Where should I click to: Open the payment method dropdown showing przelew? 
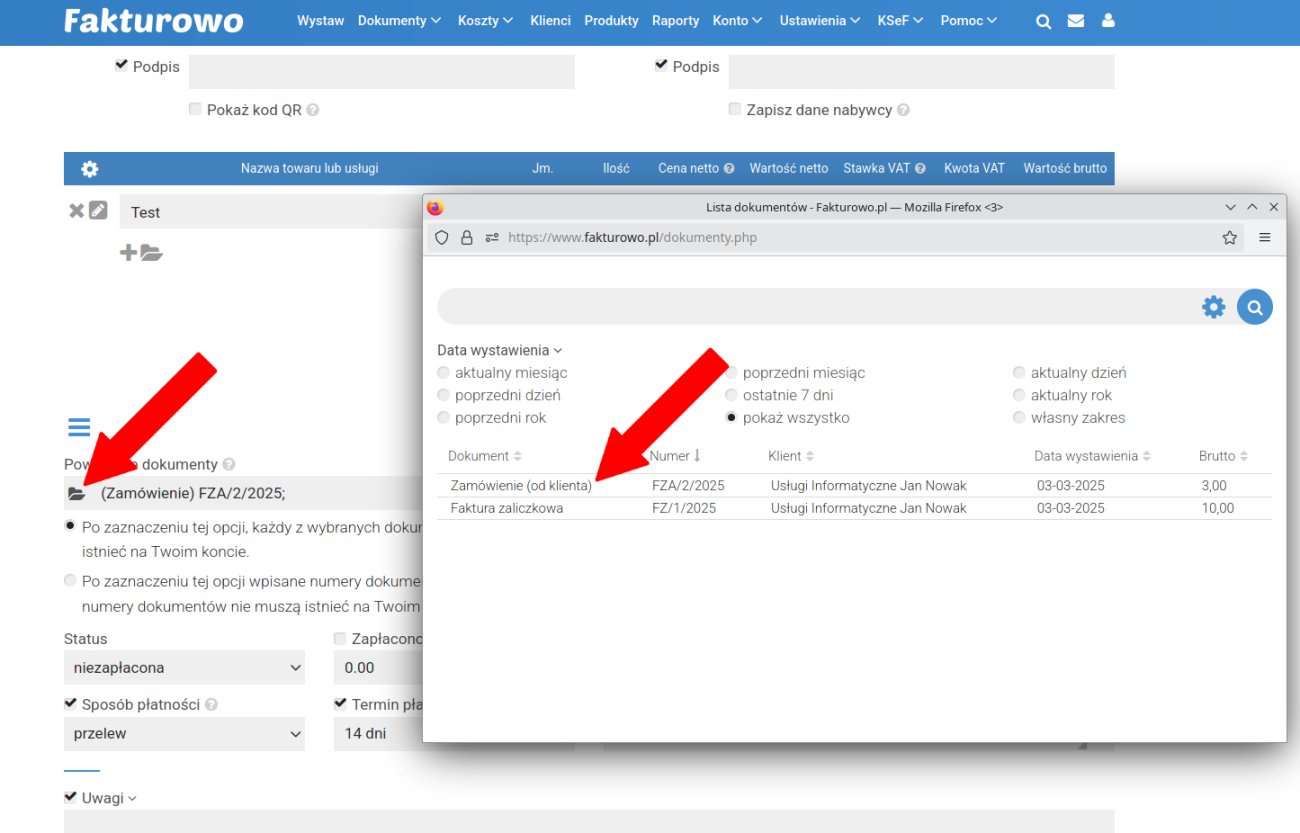[184, 734]
